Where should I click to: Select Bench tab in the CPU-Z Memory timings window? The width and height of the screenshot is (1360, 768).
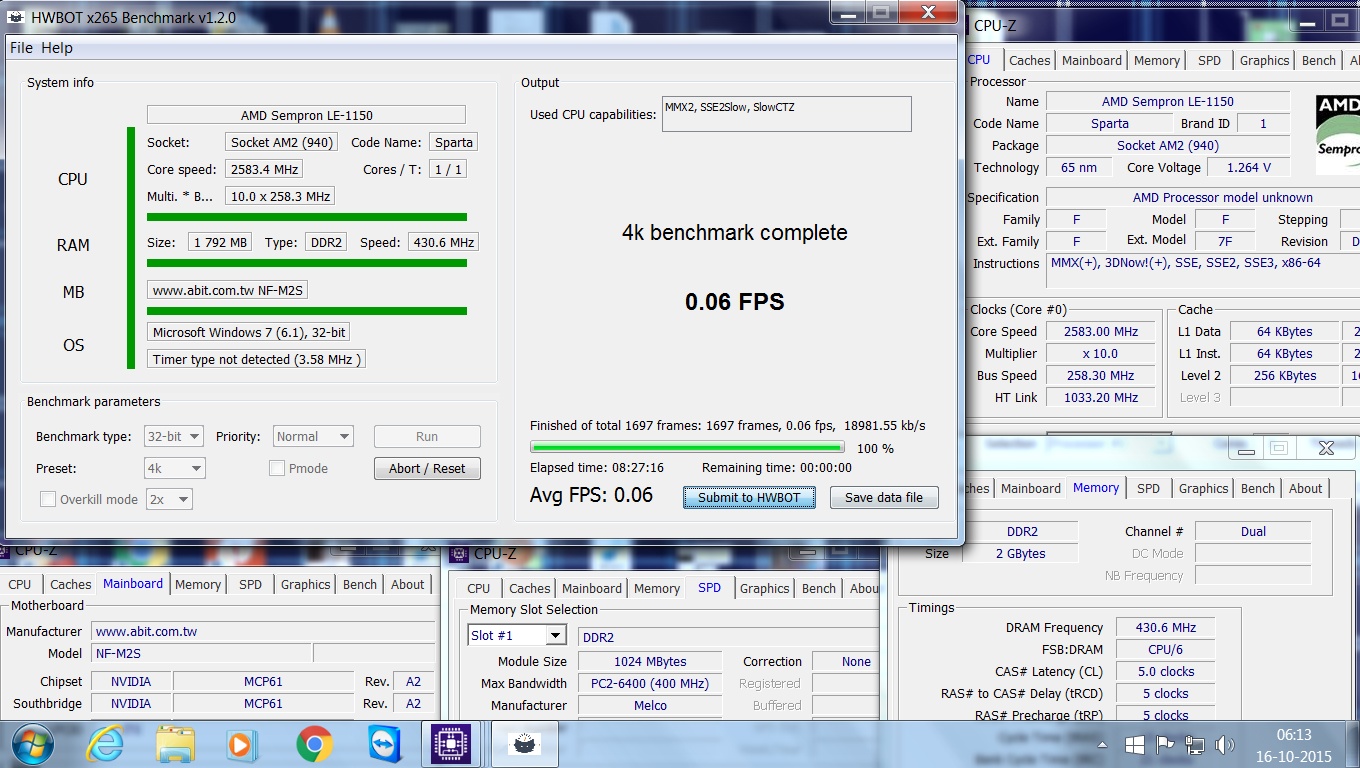point(1257,488)
